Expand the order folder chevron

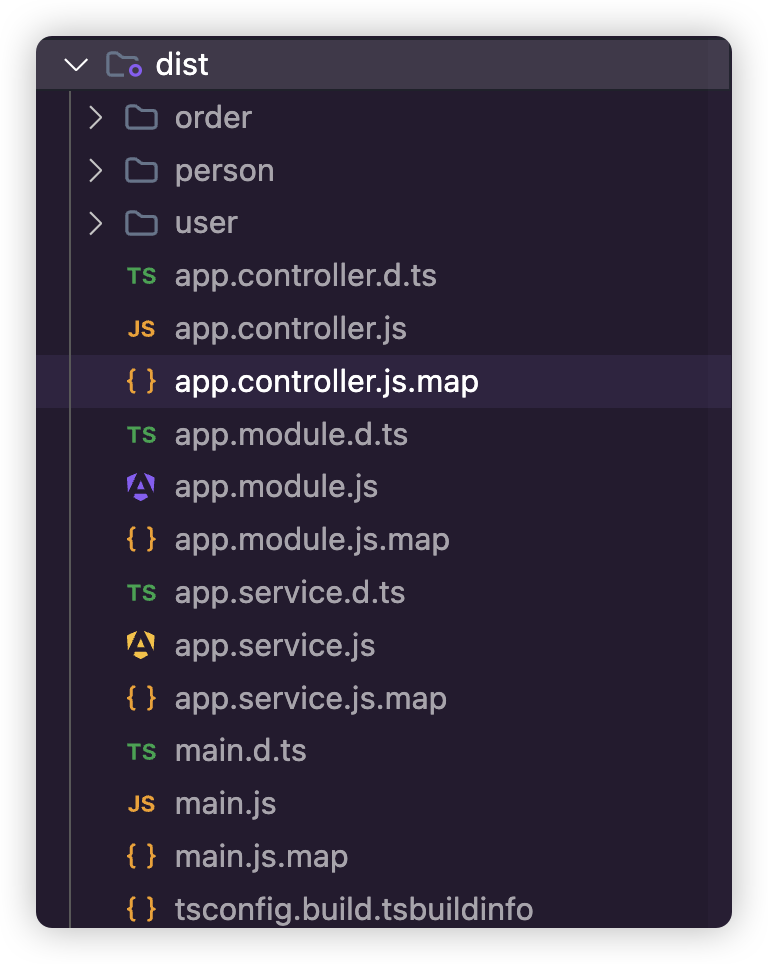[x=96, y=118]
